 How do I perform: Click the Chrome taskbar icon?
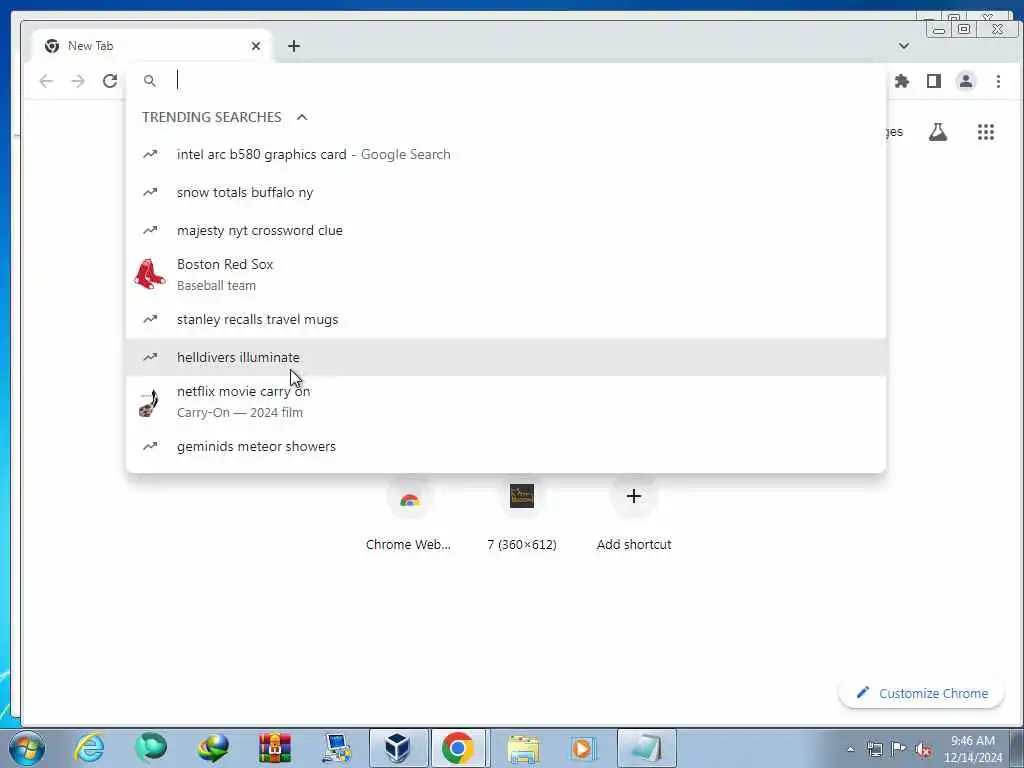tap(458, 748)
